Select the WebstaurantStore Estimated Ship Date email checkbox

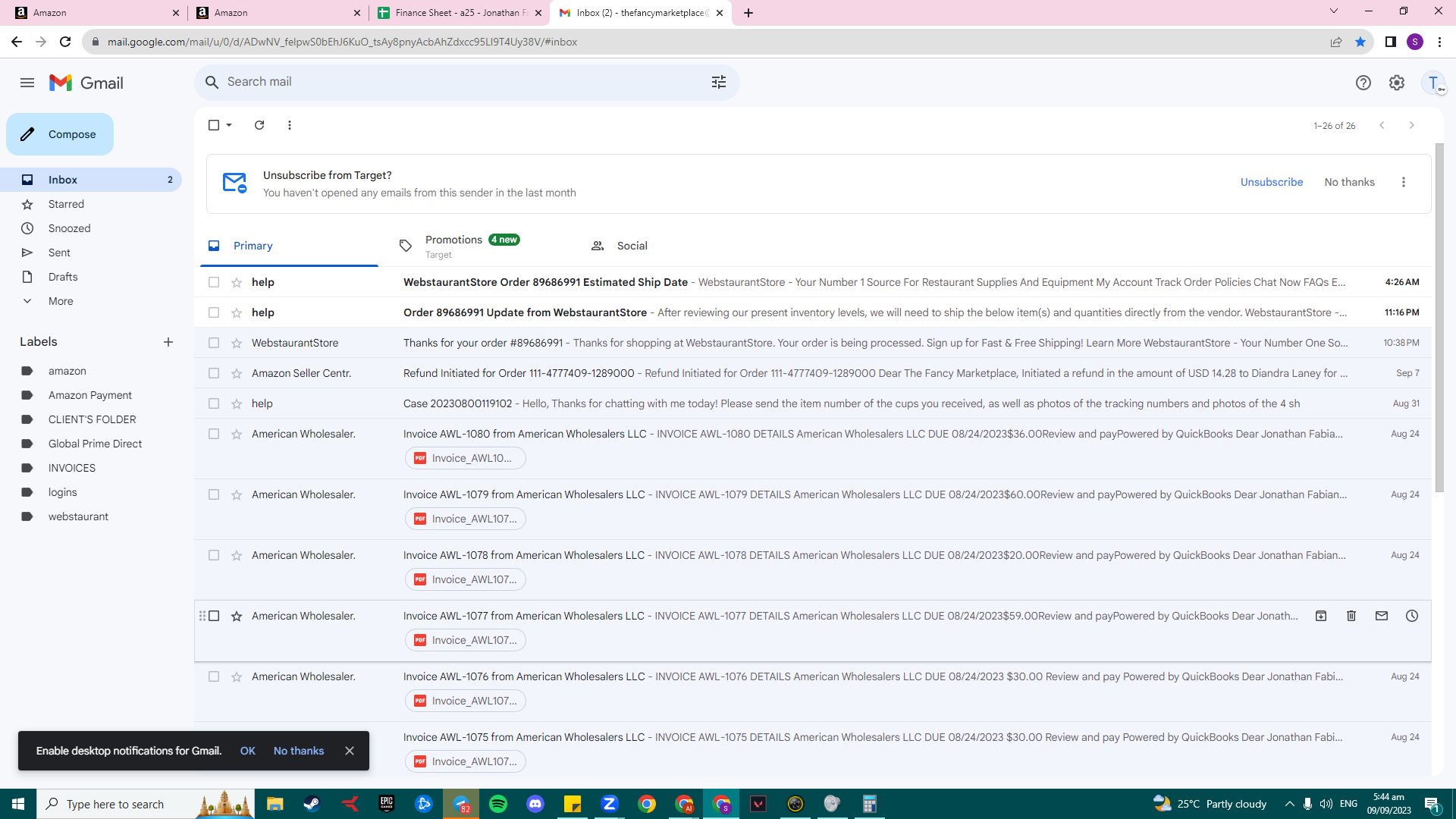214,282
